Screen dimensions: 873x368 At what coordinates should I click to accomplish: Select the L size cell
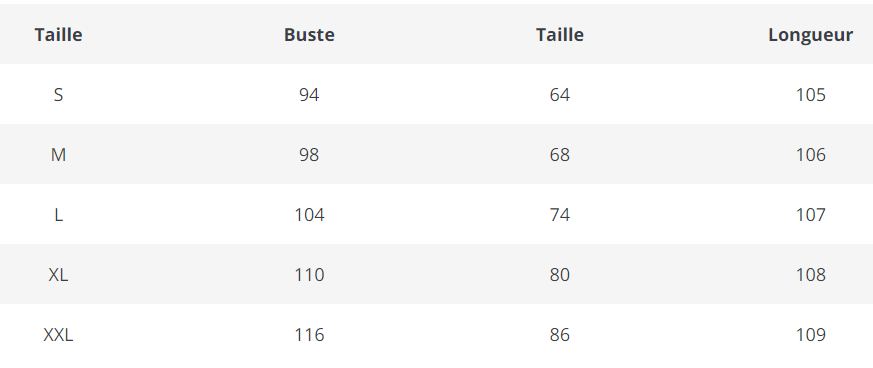[58, 215]
